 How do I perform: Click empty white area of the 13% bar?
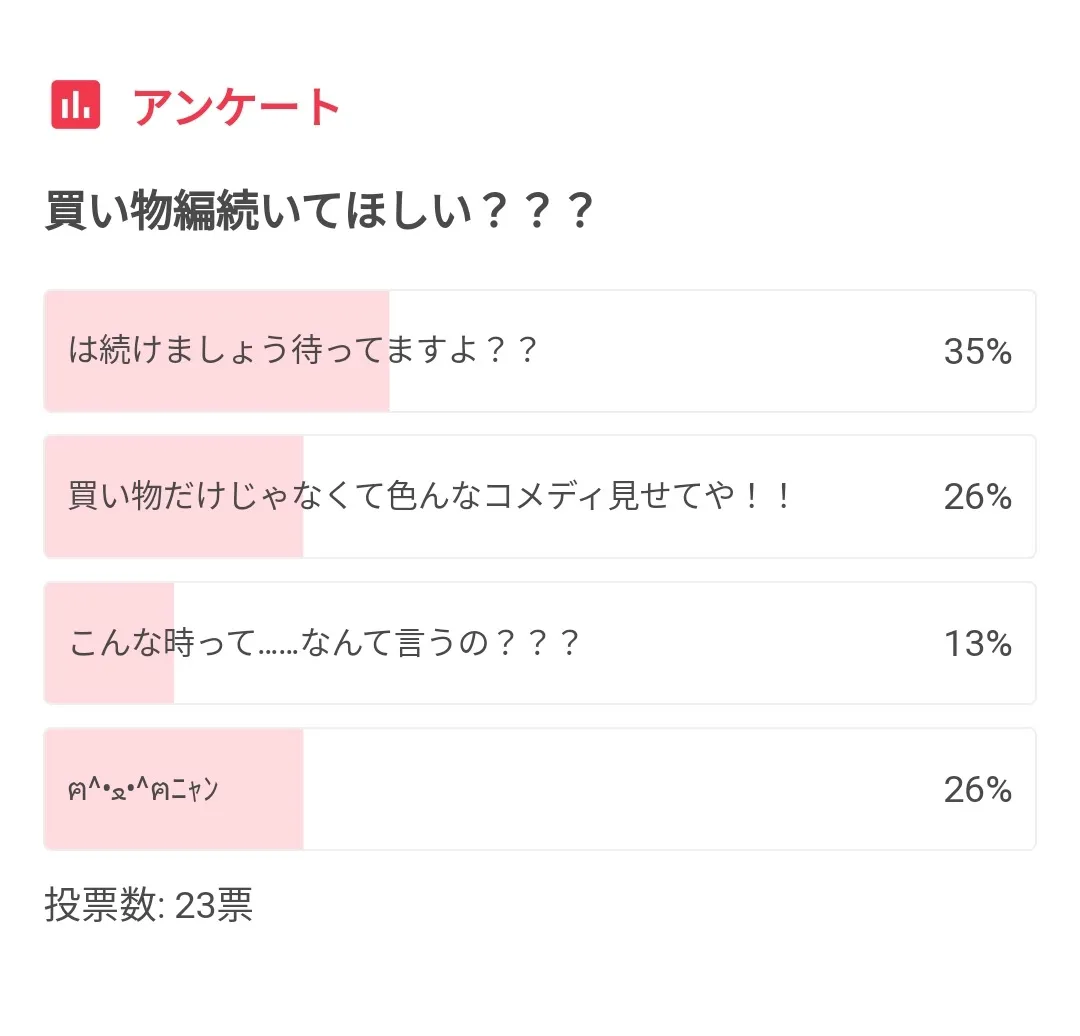(x=760, y=644)
